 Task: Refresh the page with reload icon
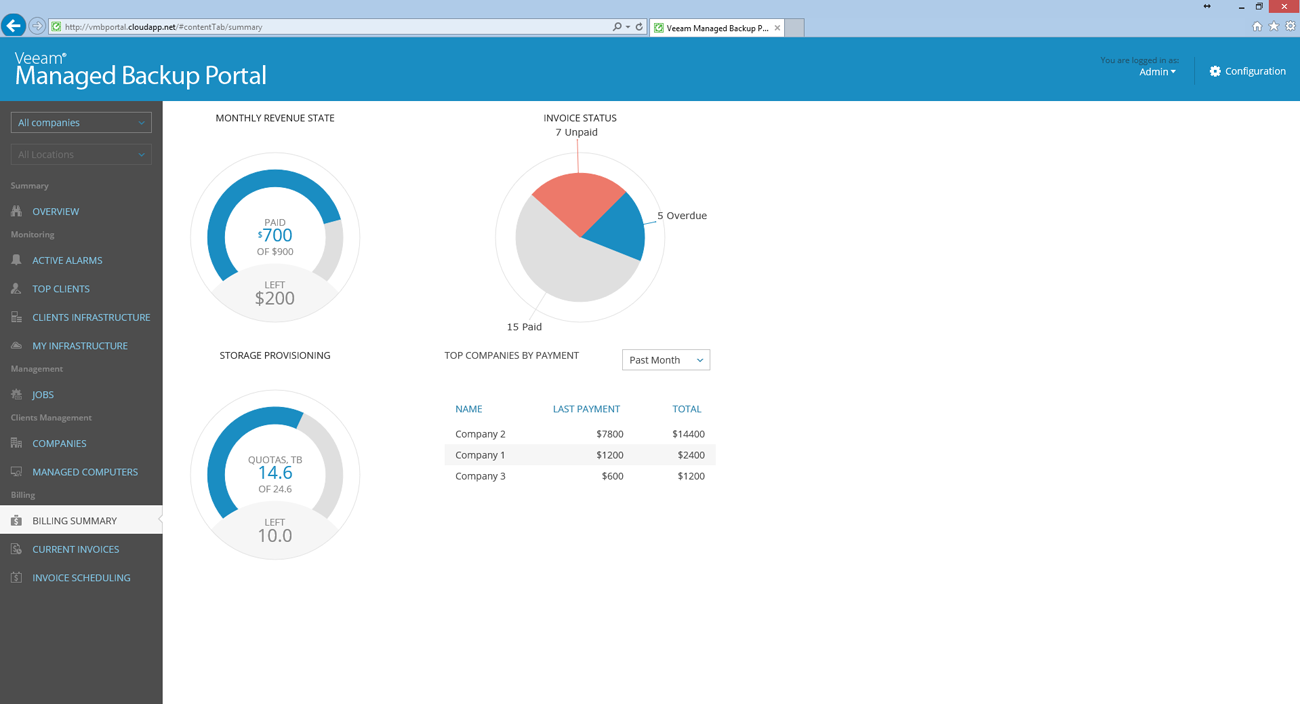point(639,27)
